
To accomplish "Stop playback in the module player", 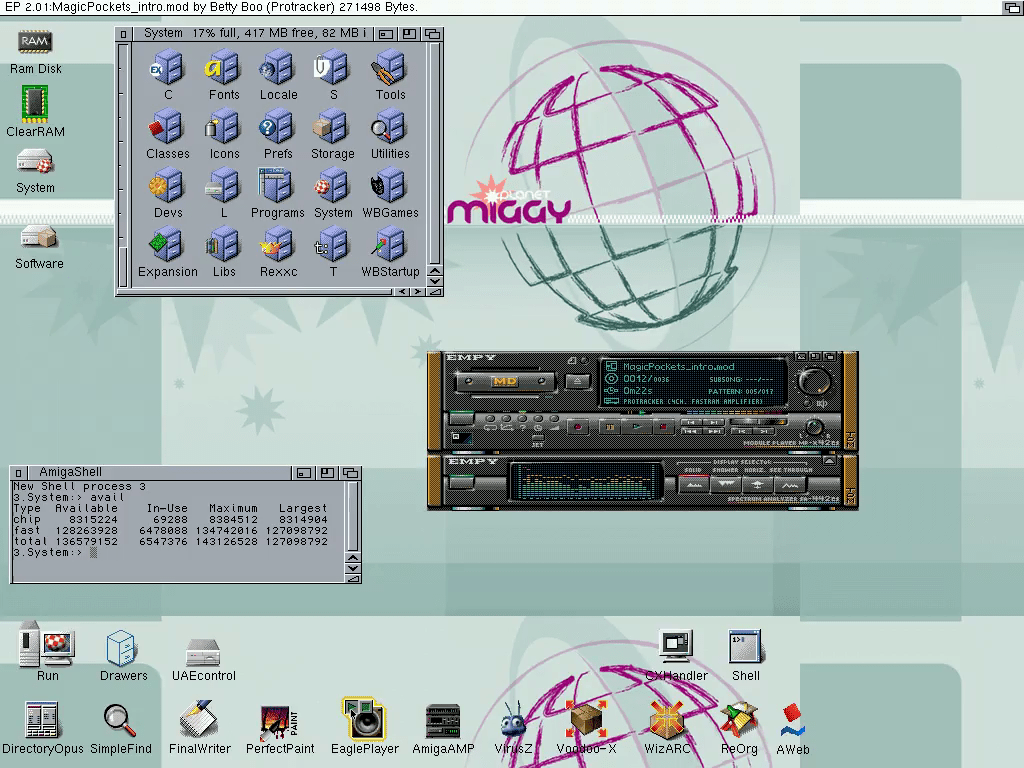I will 664,426.
